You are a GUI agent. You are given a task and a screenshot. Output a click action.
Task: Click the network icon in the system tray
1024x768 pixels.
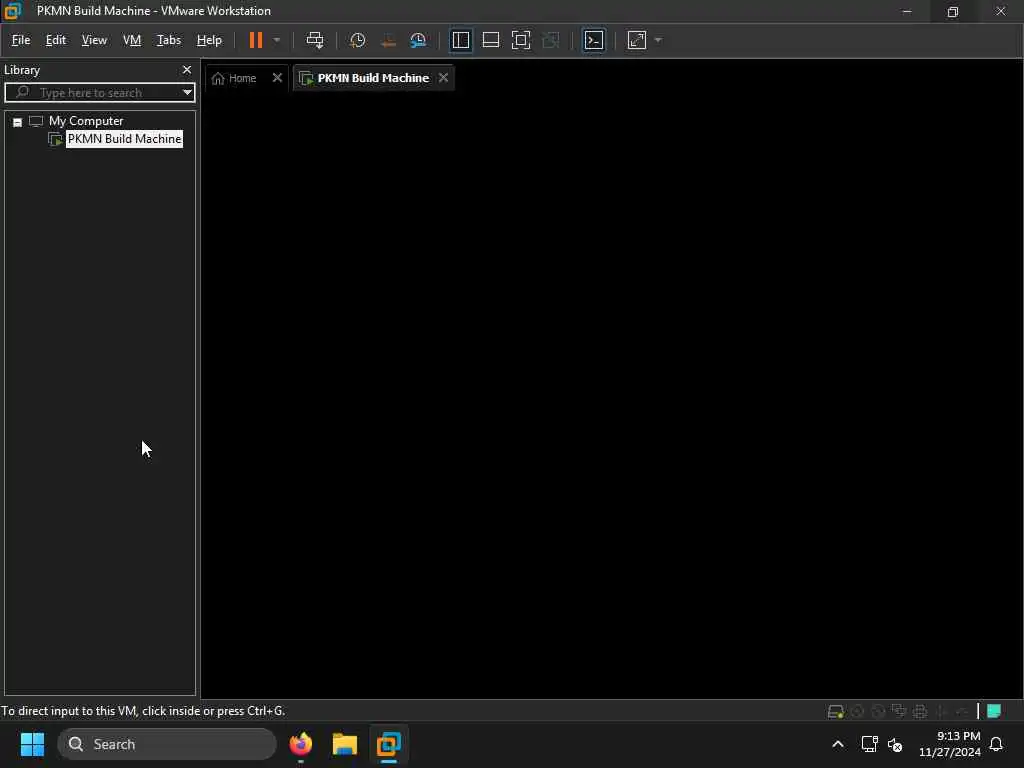tap(869, 744)
